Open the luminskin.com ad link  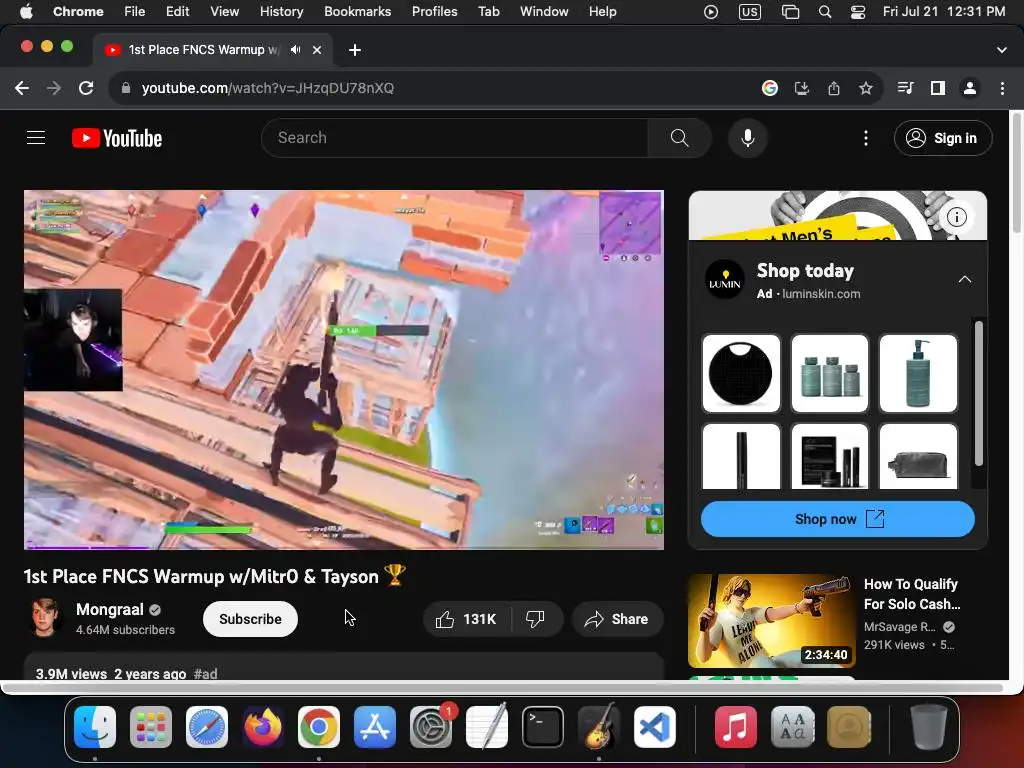(x=821, y=294)
